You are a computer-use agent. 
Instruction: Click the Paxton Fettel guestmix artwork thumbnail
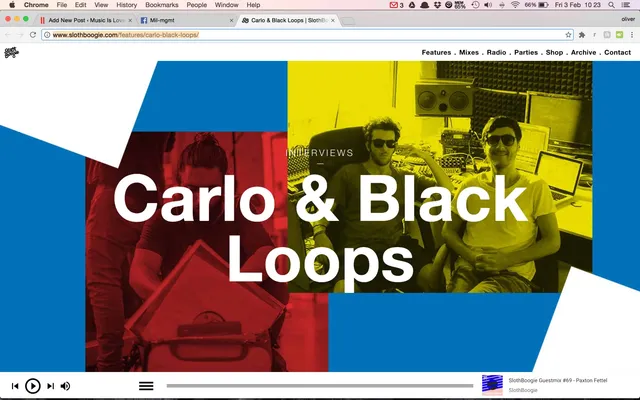[492, 385]
